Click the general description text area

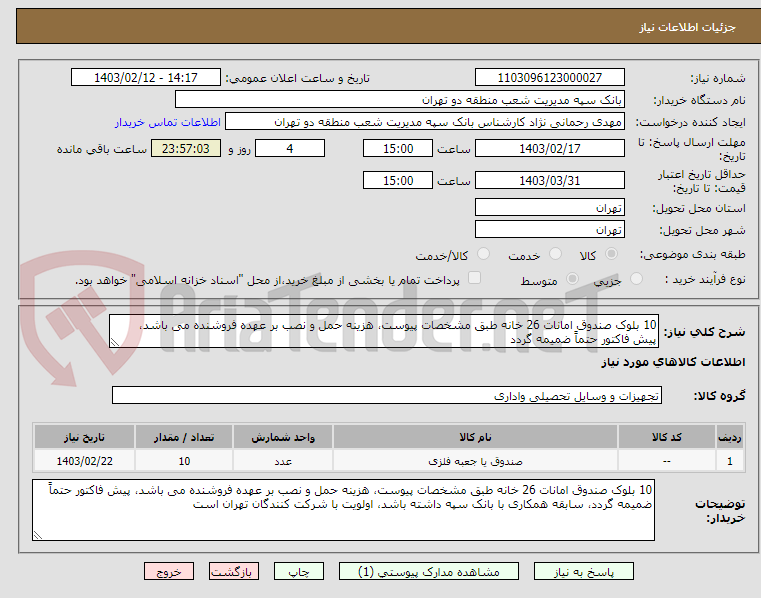click(x=383, y=331)
